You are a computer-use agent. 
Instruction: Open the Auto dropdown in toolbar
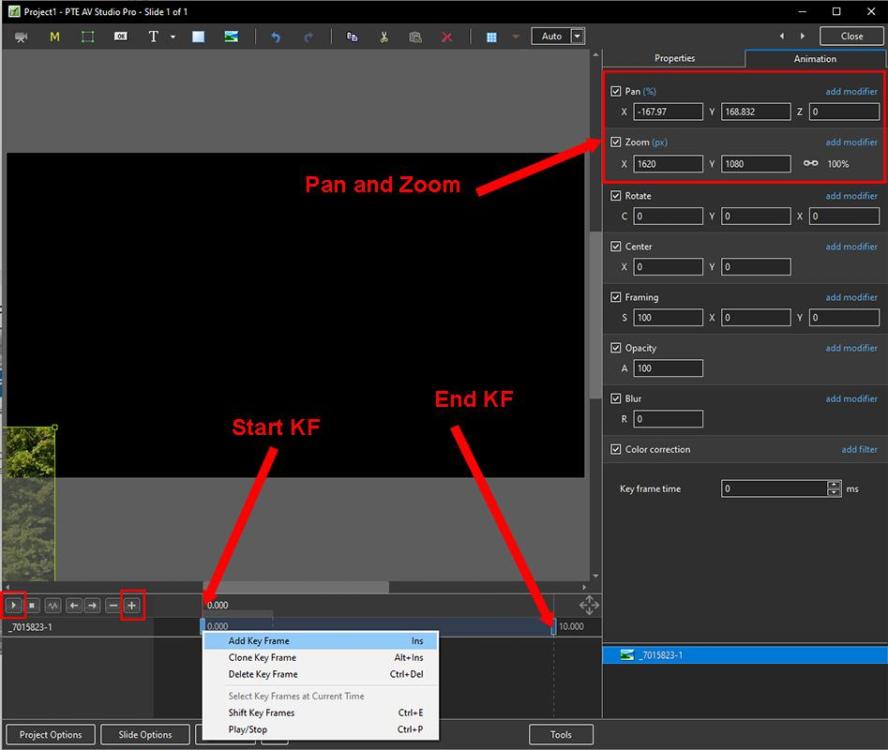pos(577,36)
